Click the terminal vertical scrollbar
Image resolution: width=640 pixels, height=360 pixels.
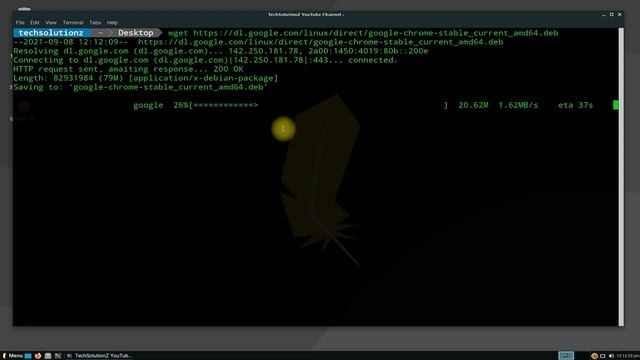[x=621, y=177]
